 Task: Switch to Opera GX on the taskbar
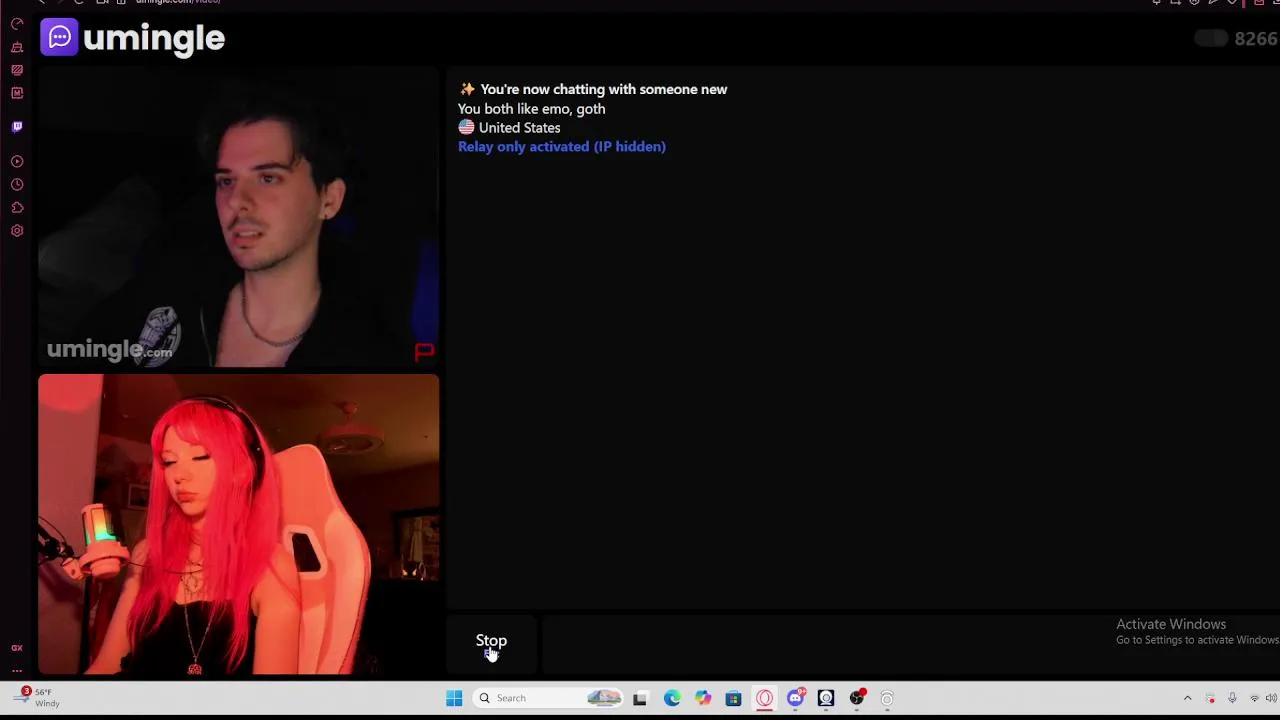[764, 698]
